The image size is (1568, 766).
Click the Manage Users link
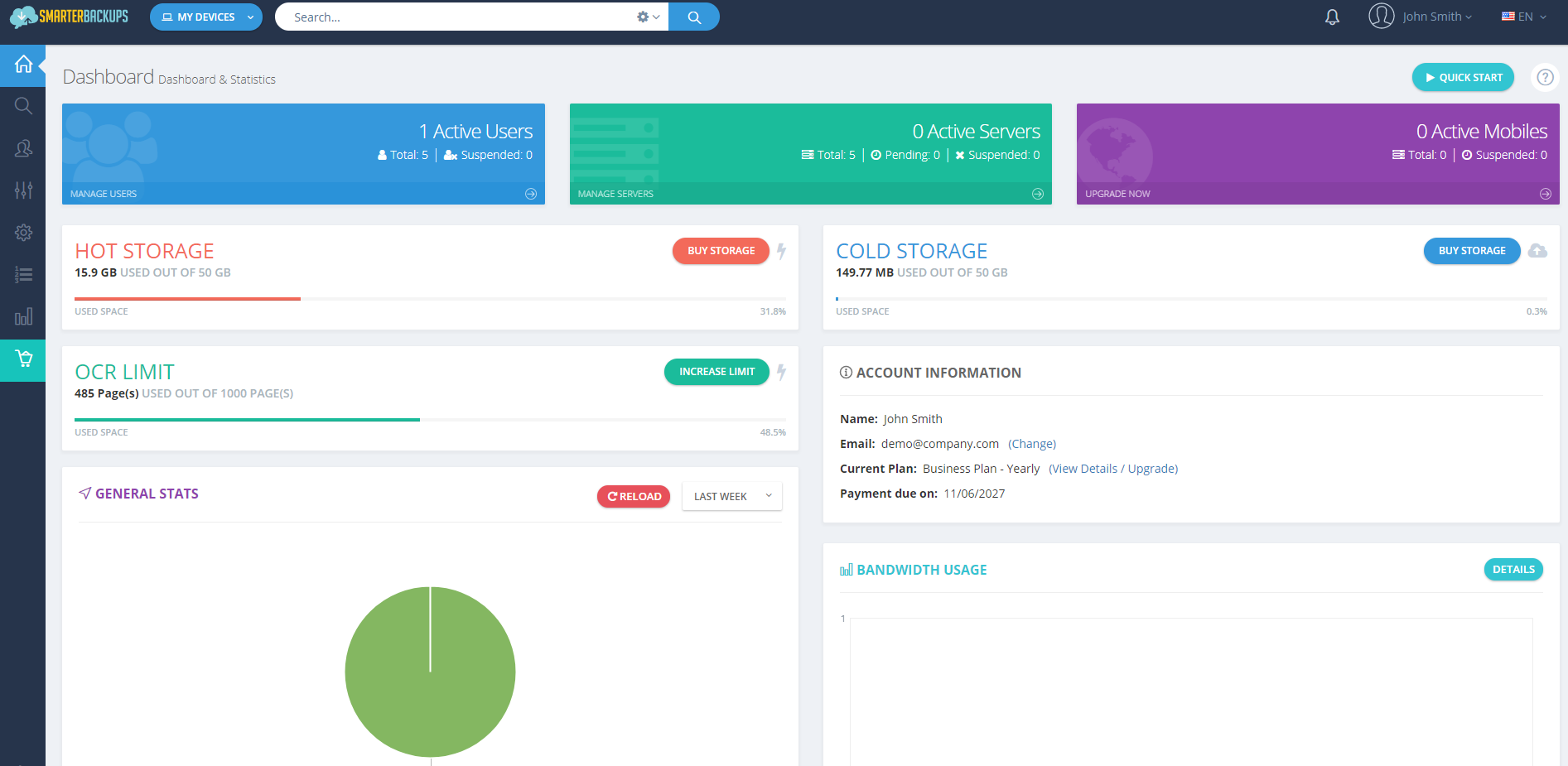tap(104, 194)
